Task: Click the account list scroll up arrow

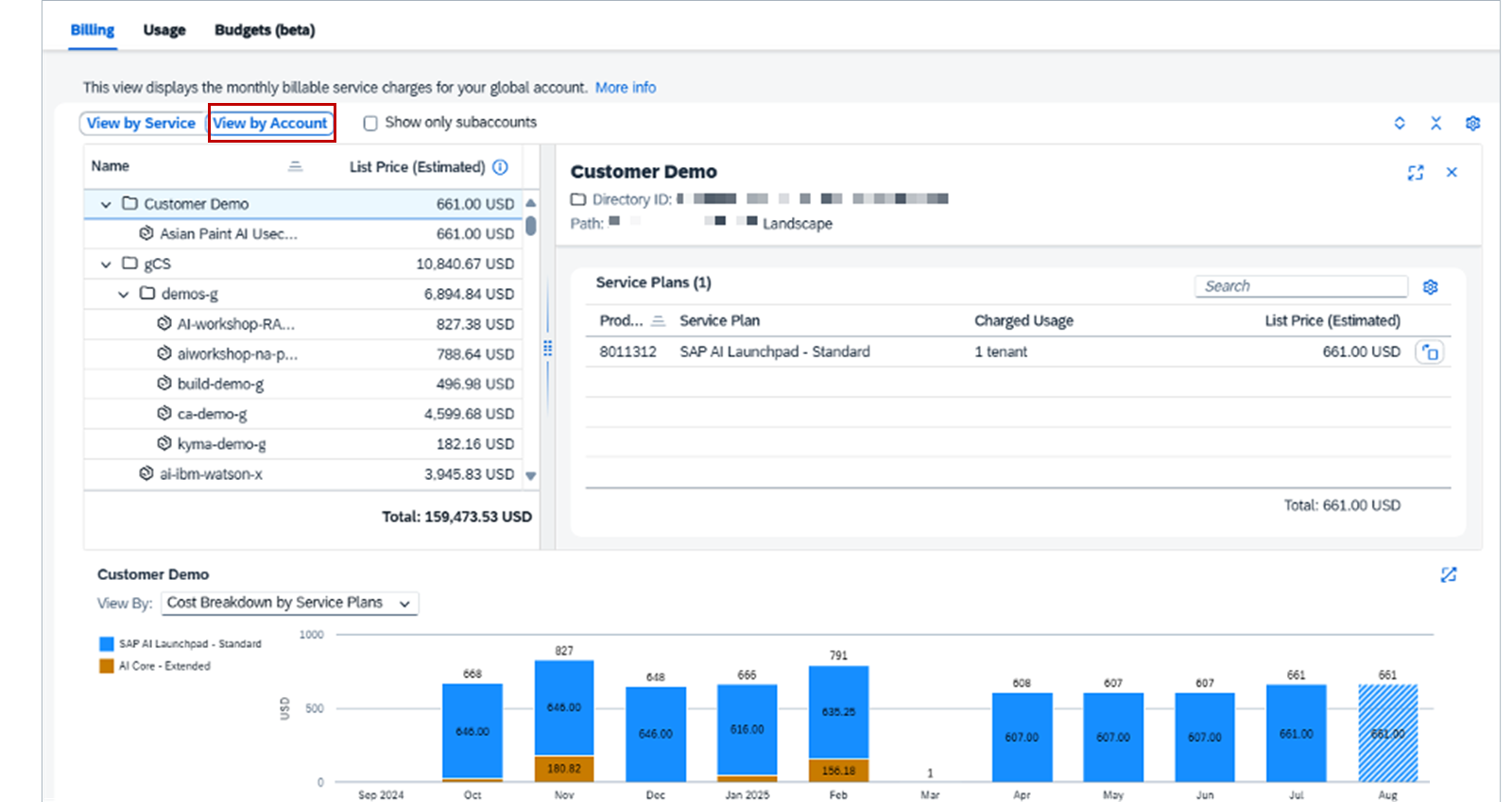Action: click(531, 203)
